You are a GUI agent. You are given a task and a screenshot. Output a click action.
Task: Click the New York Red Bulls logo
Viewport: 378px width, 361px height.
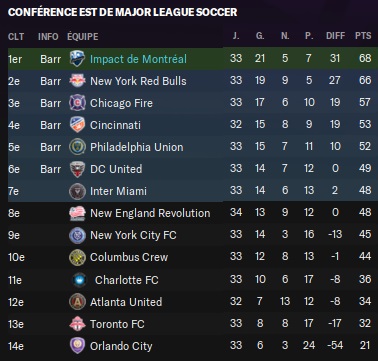[77, 81]
